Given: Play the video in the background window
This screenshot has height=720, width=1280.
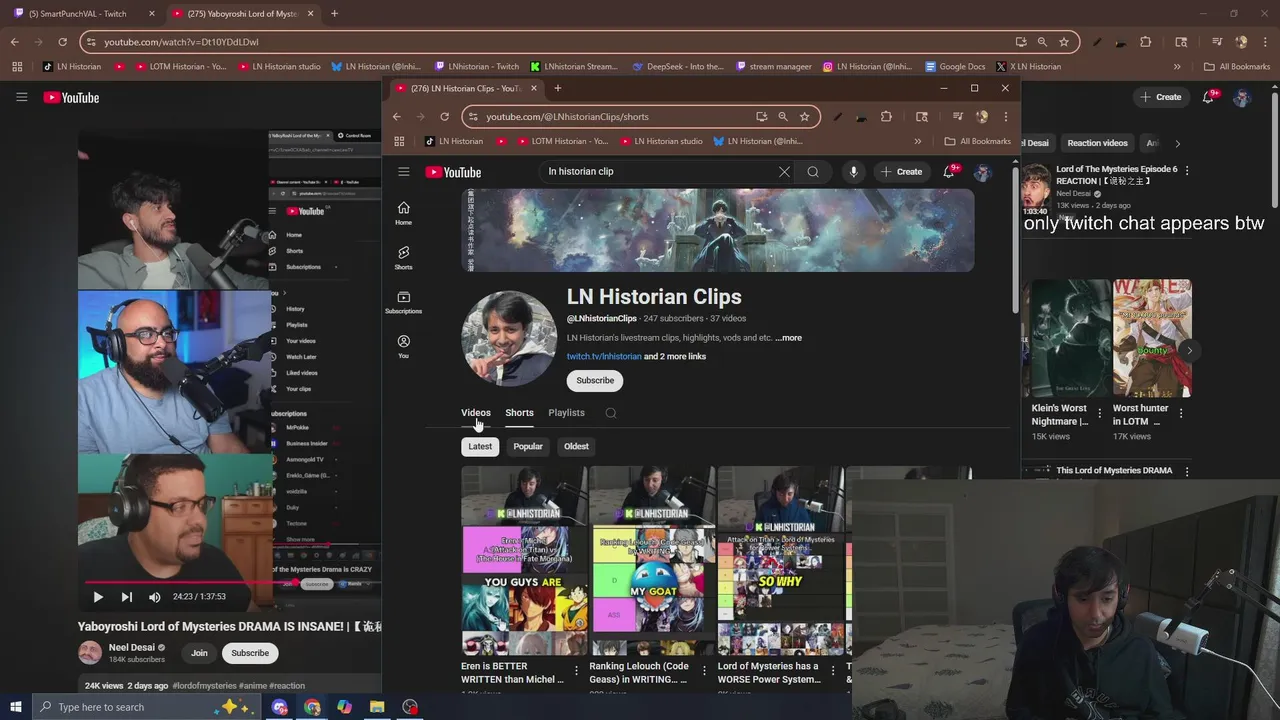Looking at the screenshot, I should tap(98, 597).
